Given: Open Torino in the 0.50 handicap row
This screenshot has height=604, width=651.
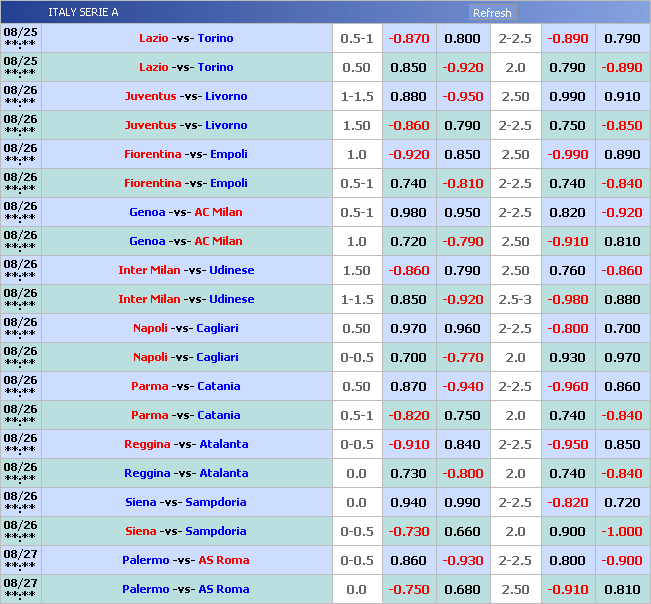Looking at the screenshot, I should (215, 67).
